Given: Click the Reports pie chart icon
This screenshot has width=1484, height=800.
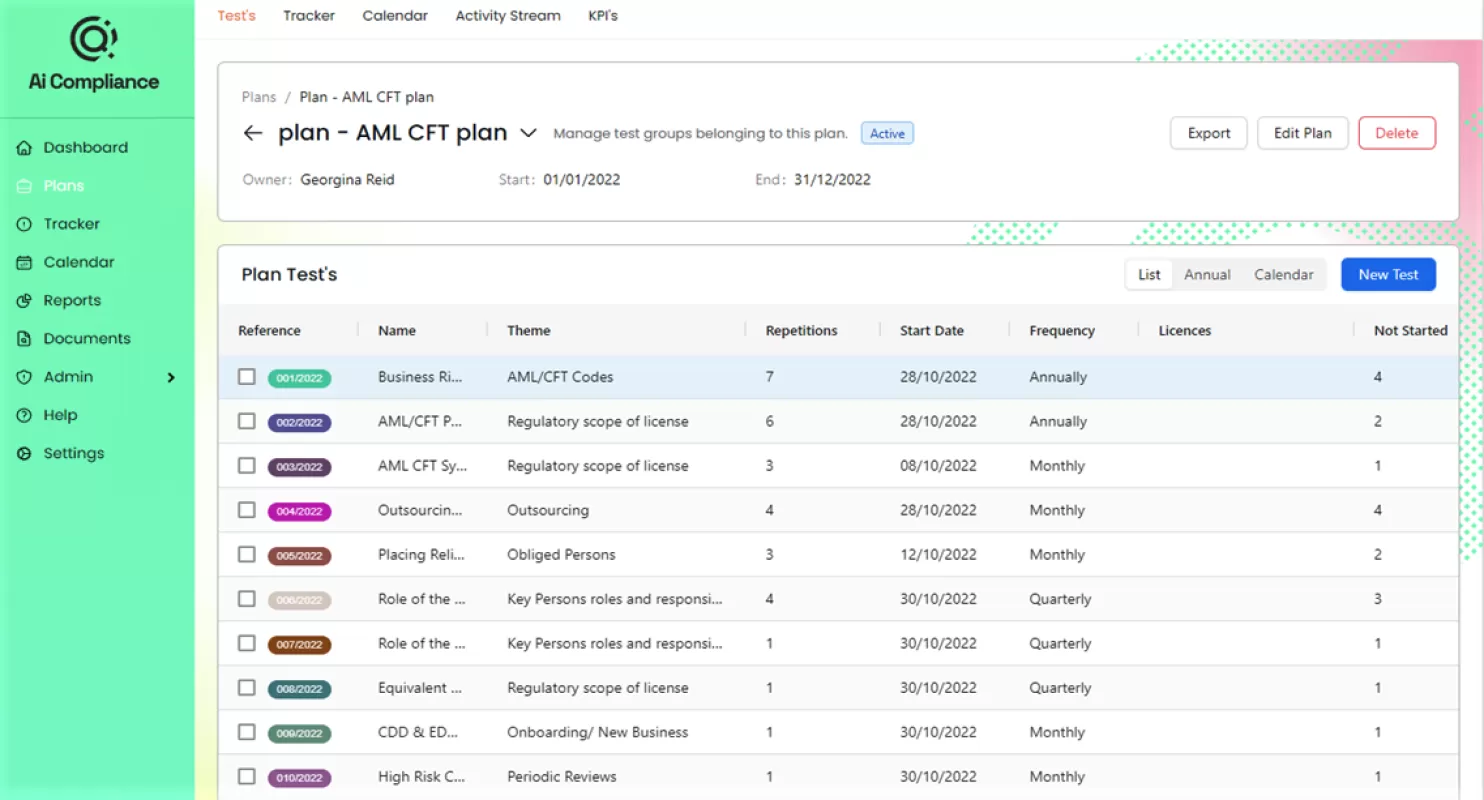Looking at the screenshot, I should (25, 300).
